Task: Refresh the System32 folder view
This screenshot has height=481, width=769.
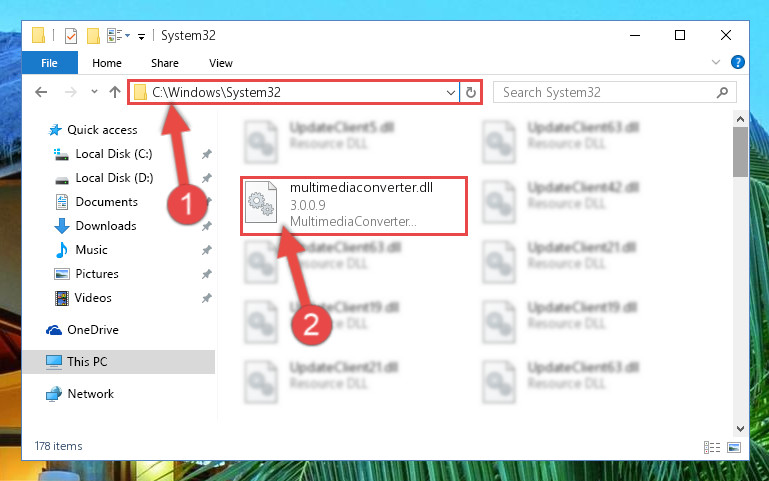Action: pyautogui.click(x=470, y=92)
